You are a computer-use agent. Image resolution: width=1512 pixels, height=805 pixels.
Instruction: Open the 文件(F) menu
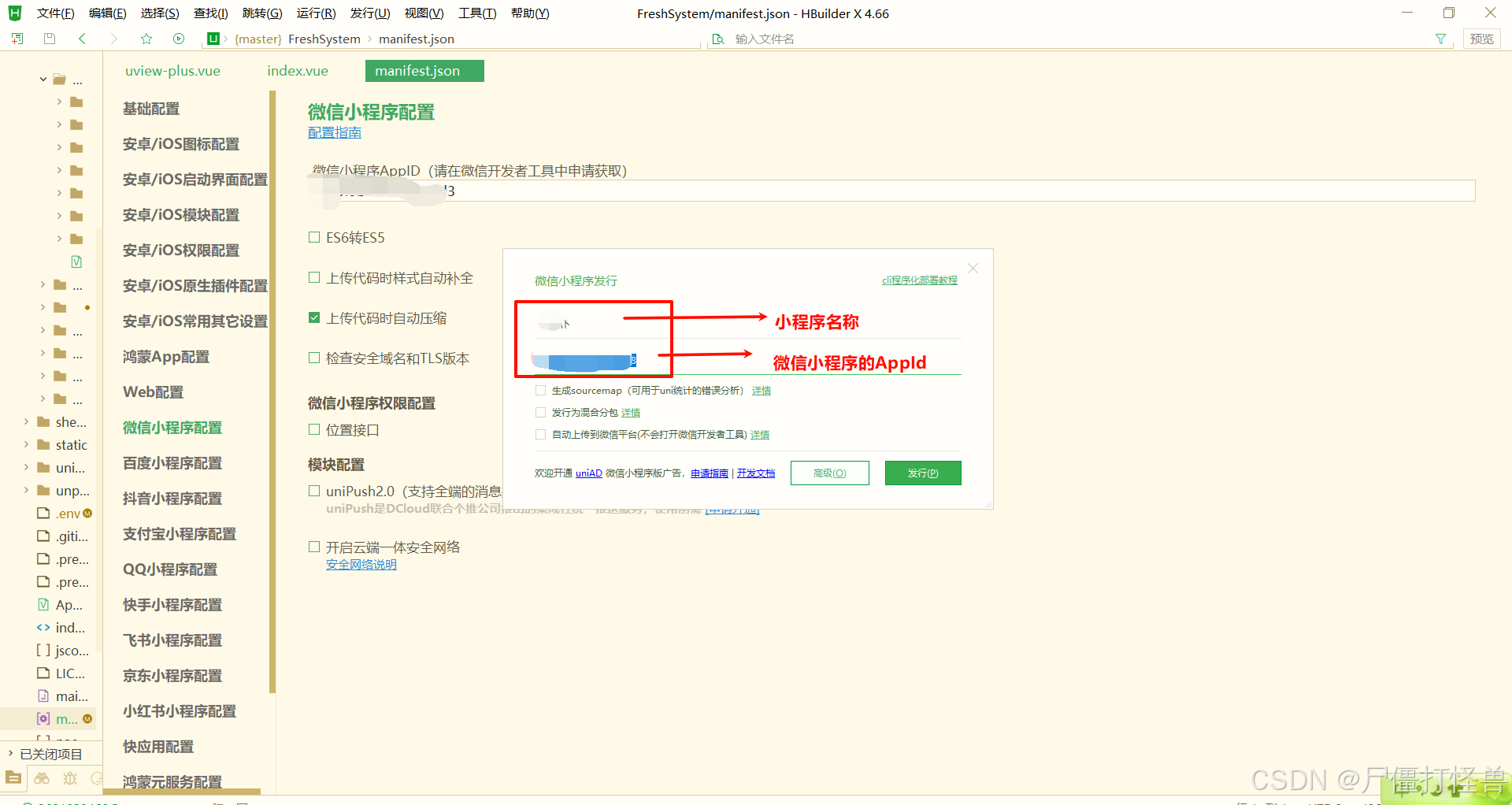point(55,13)
